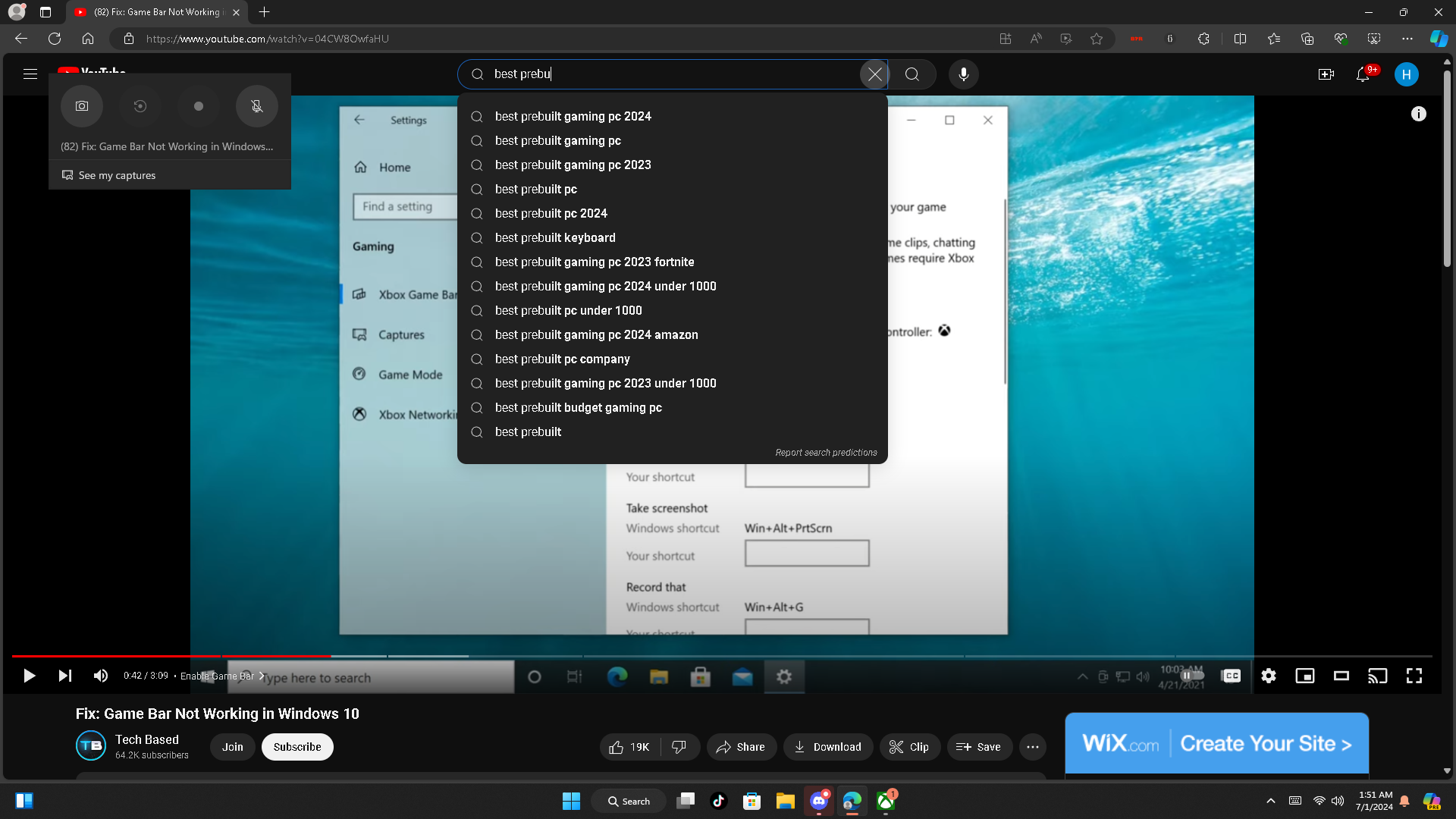Take a screenshot with the Game Bar camera button
This screenshot has height=819, width=1456.
pyautogui.click(x=82, y=106)
